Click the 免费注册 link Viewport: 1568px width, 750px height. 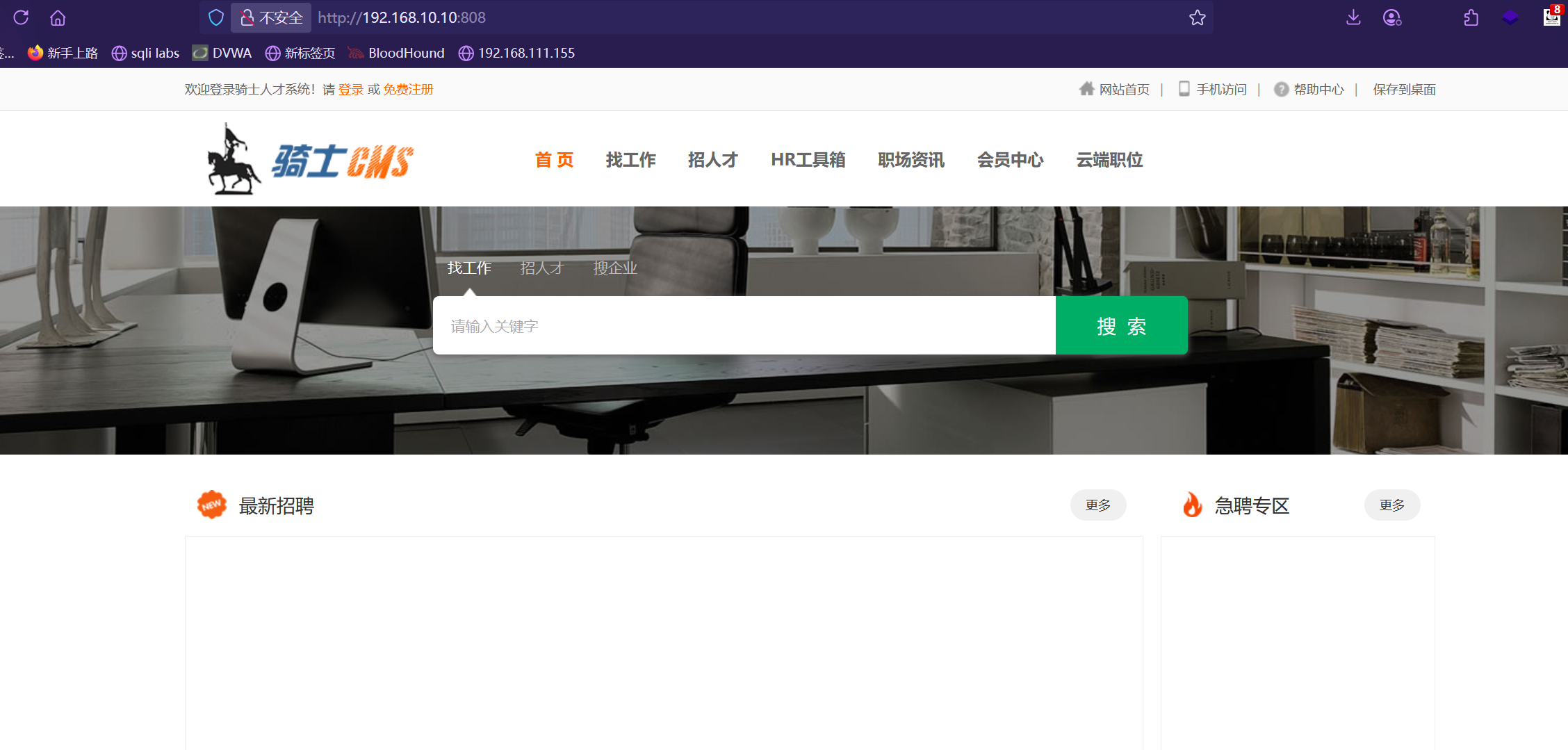[408, 90]
